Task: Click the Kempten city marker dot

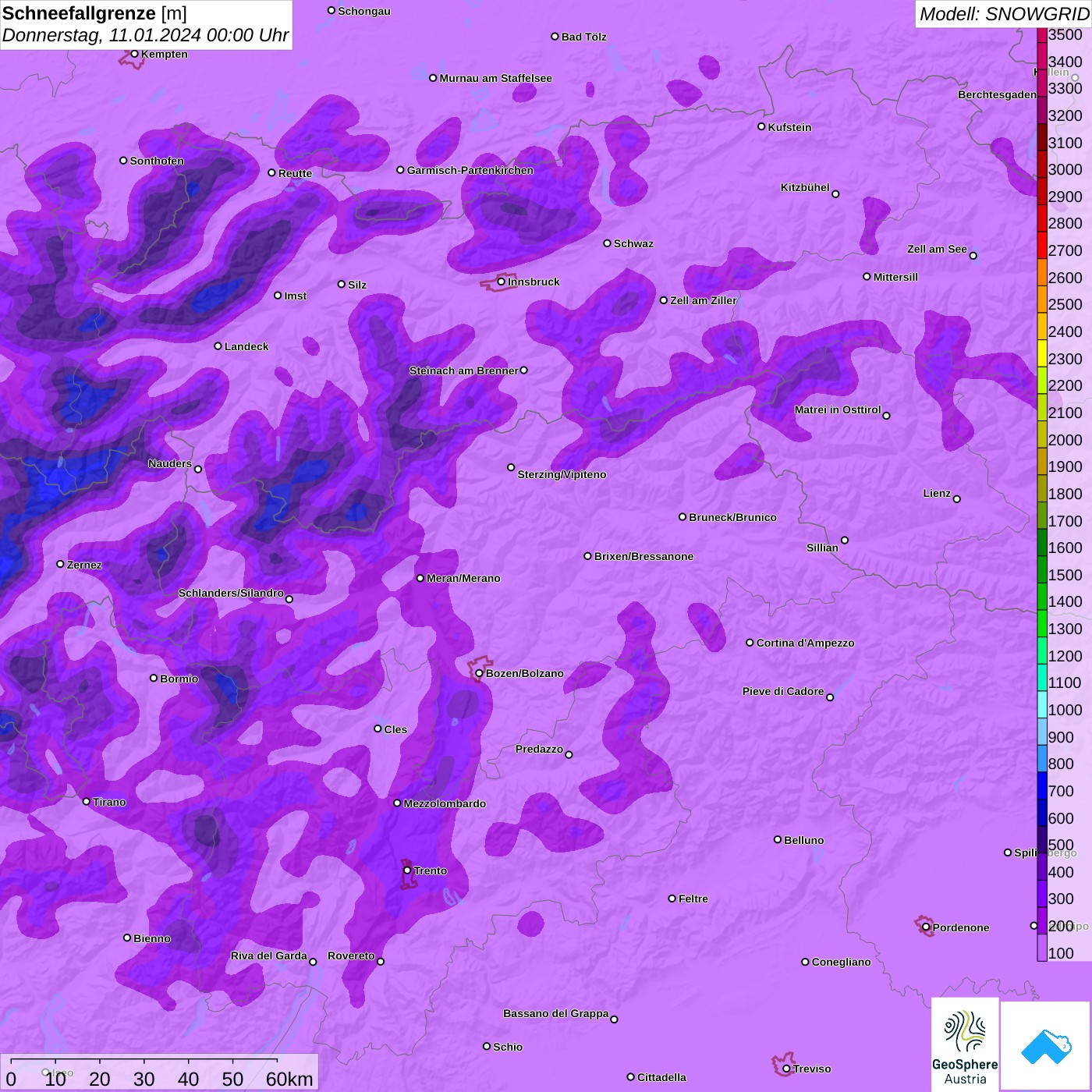Action: (x=134, y=54)
